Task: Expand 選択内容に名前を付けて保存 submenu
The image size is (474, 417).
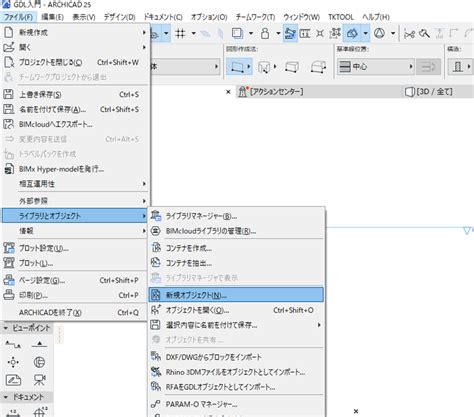Action: [236, 325]
